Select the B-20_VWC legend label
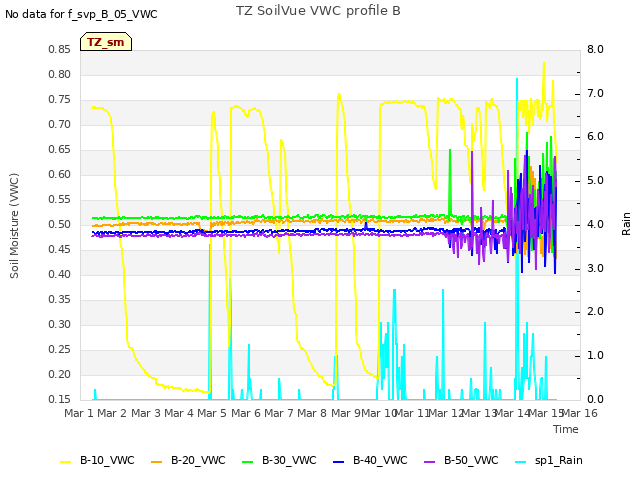 point(198,460)
